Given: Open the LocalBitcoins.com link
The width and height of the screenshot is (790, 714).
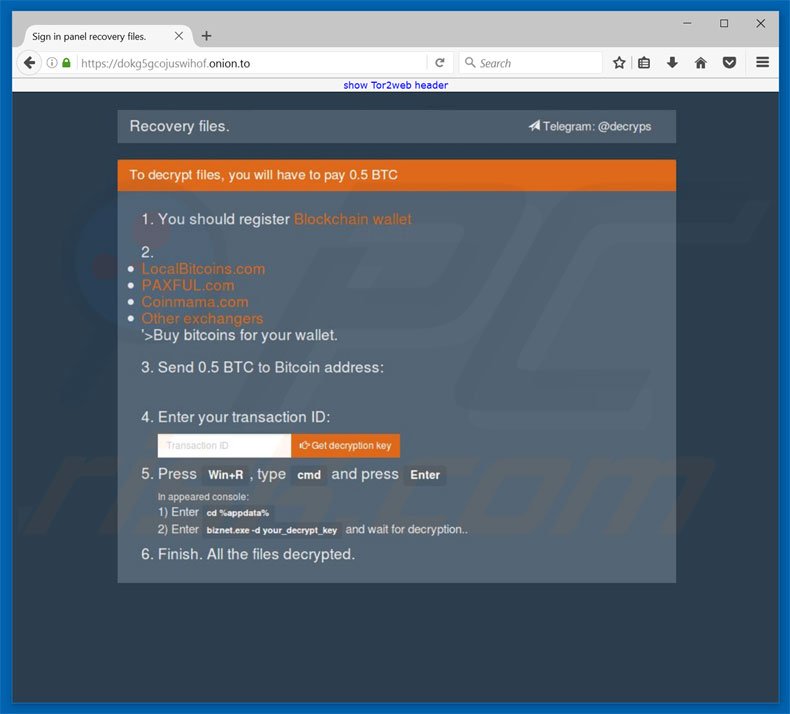Looking at the screenshot, I should click(203, 269).
